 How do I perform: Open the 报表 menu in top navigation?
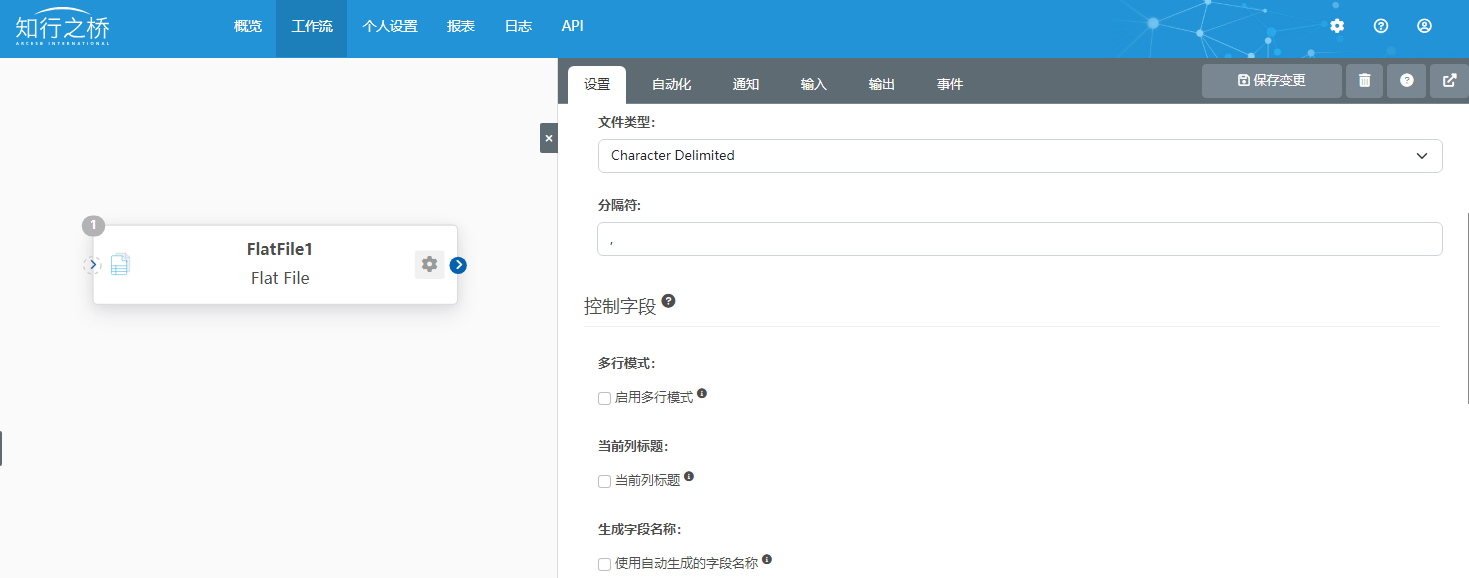[461, 27]
